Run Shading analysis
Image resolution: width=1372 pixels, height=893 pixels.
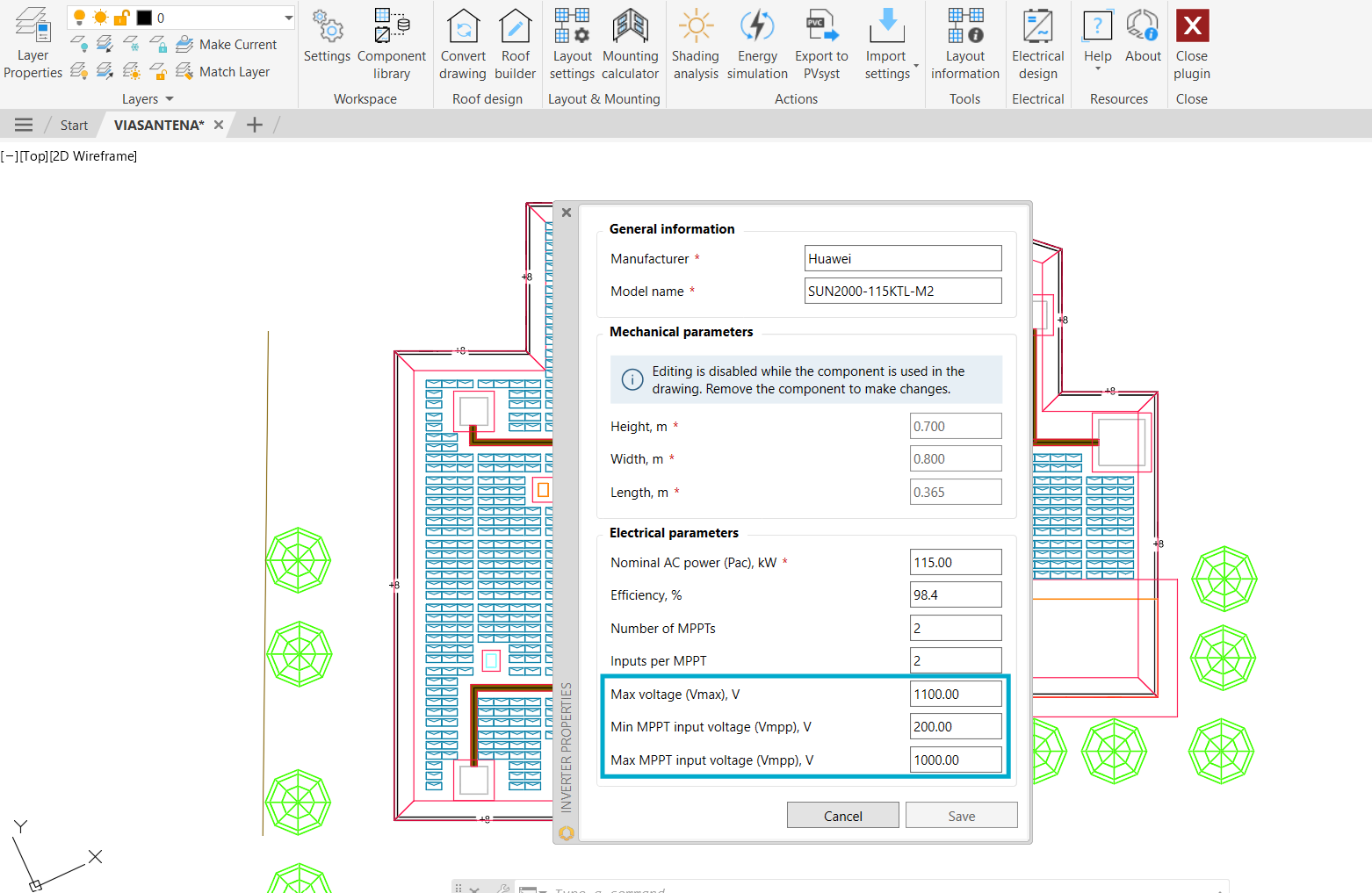696,44
